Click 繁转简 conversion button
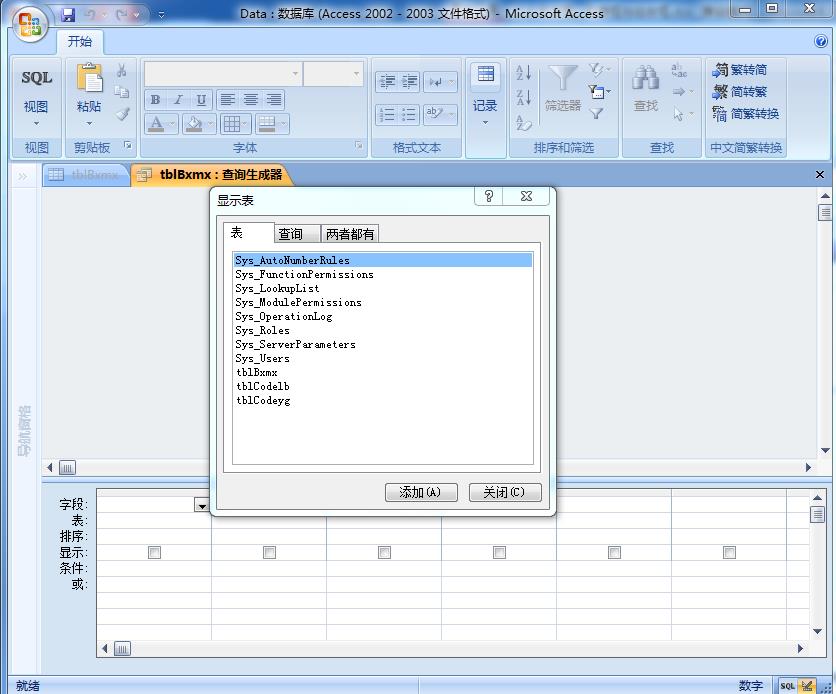The width and height of the screenshot is (836, 694). (x=740, y=70)
